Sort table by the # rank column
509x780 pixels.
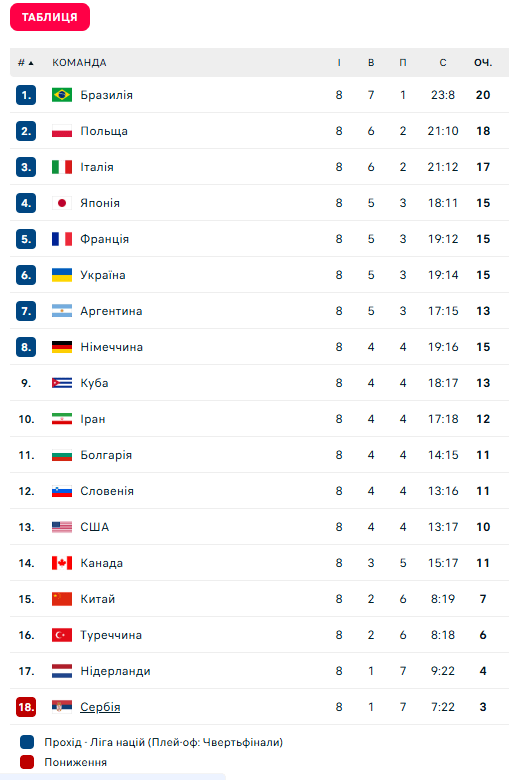tap(25, 63)
